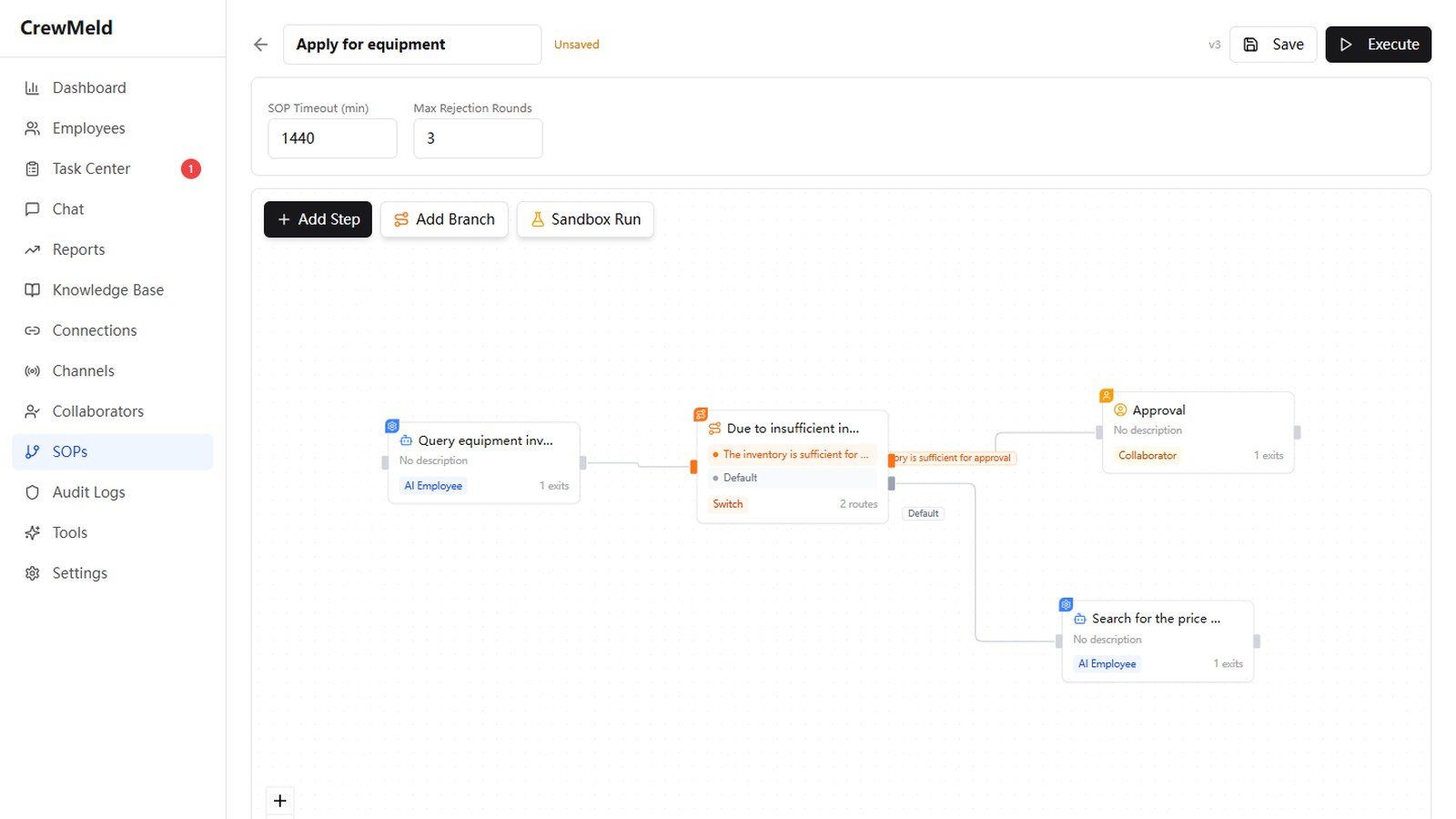Click the Max Rejection Rounds input

click(x=478, y=138)
